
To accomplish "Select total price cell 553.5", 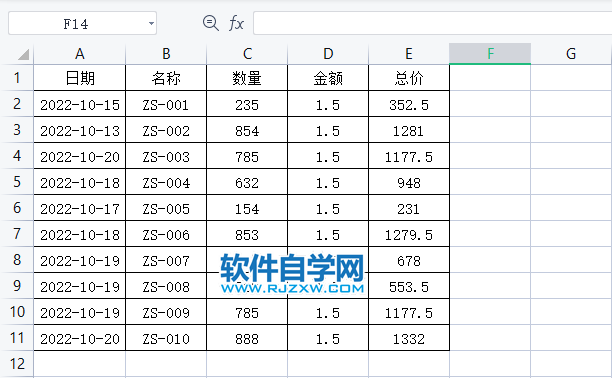I will pos(409,285).
